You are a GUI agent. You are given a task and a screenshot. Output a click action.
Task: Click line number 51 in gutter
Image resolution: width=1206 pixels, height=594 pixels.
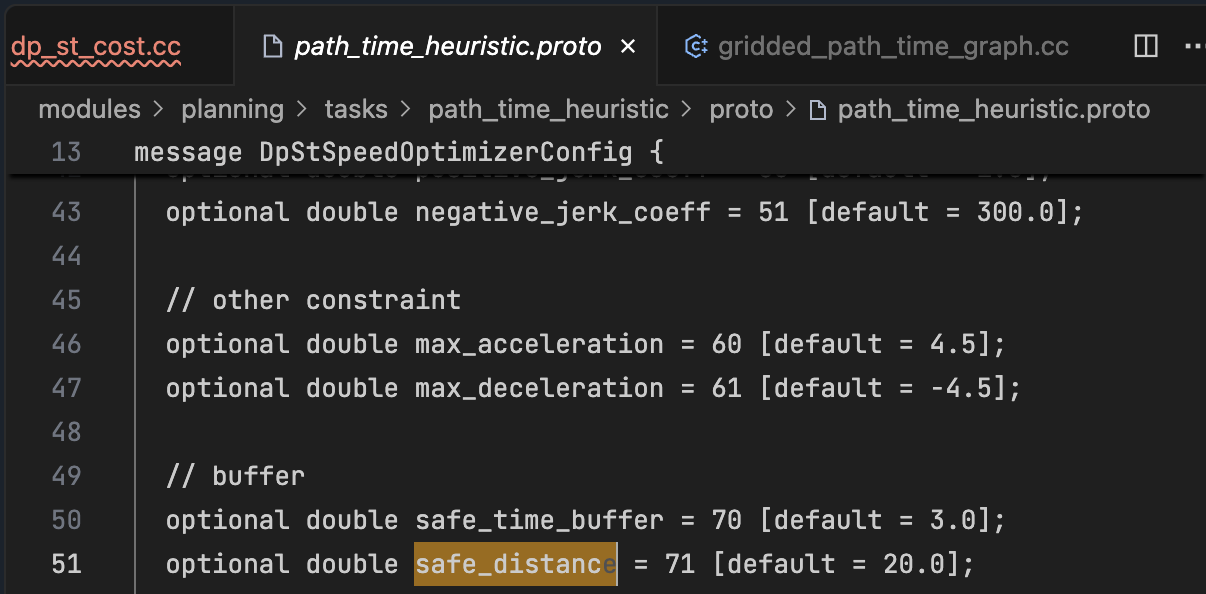coord(66,564)
